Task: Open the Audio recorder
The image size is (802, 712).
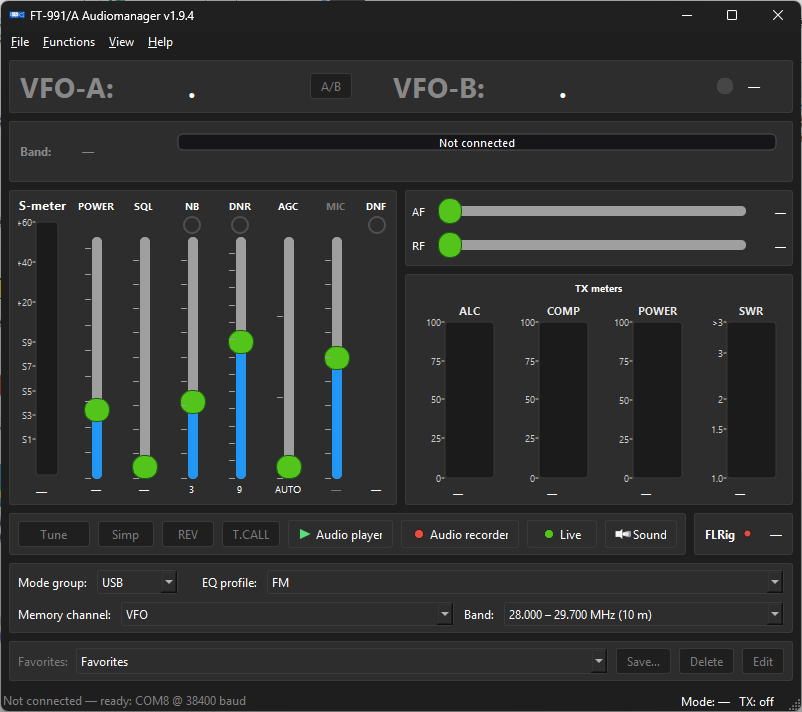Action: [460, 535]
